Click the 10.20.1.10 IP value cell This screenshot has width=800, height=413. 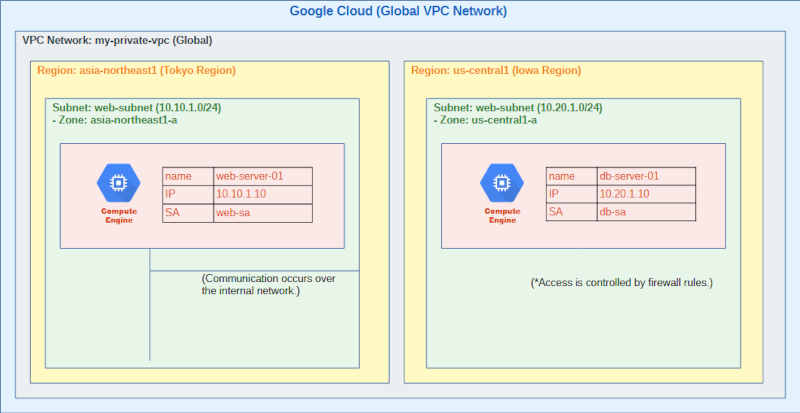coord(646,194)
